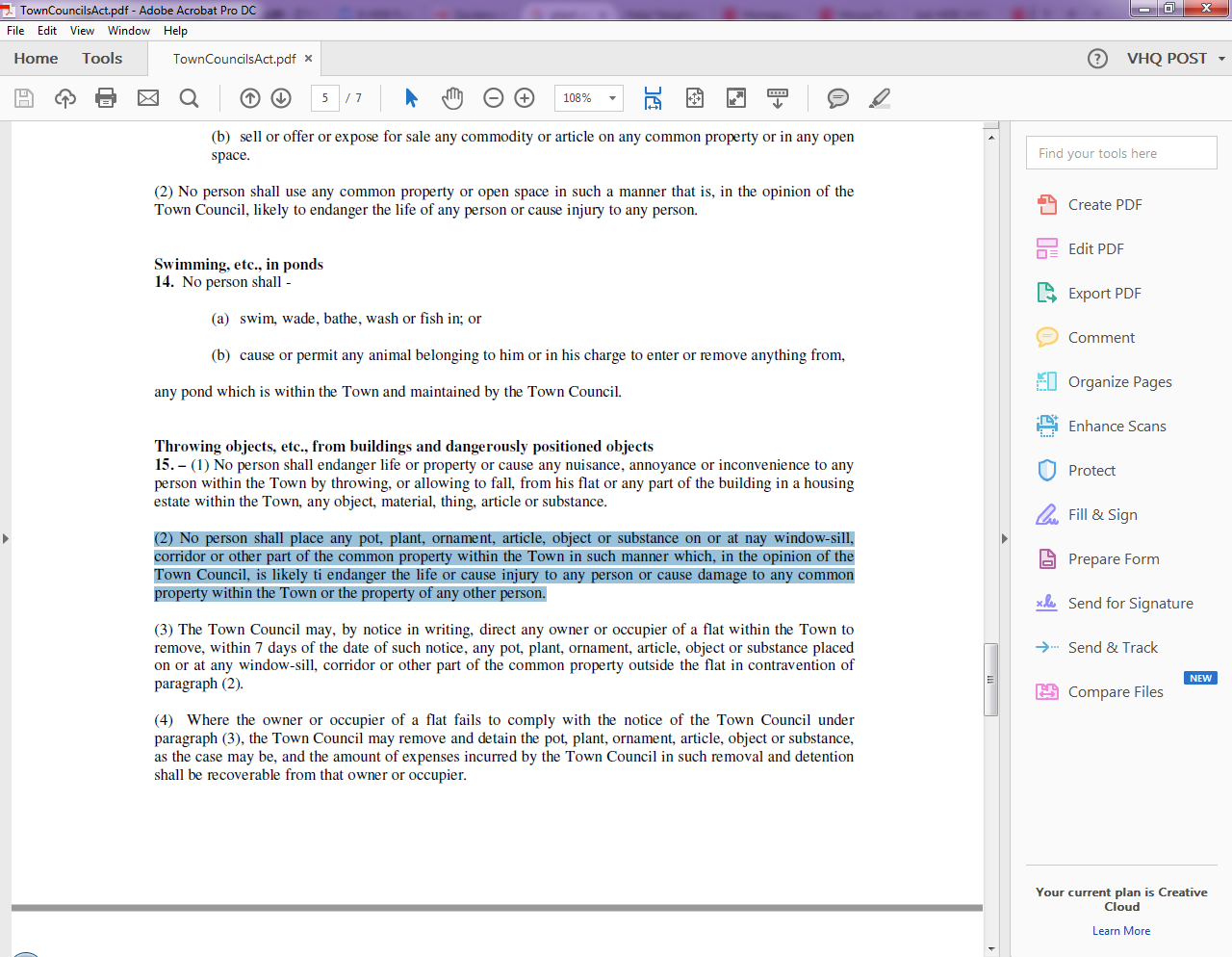
Task: Click the Learn More link
Action: (1121, 931)
